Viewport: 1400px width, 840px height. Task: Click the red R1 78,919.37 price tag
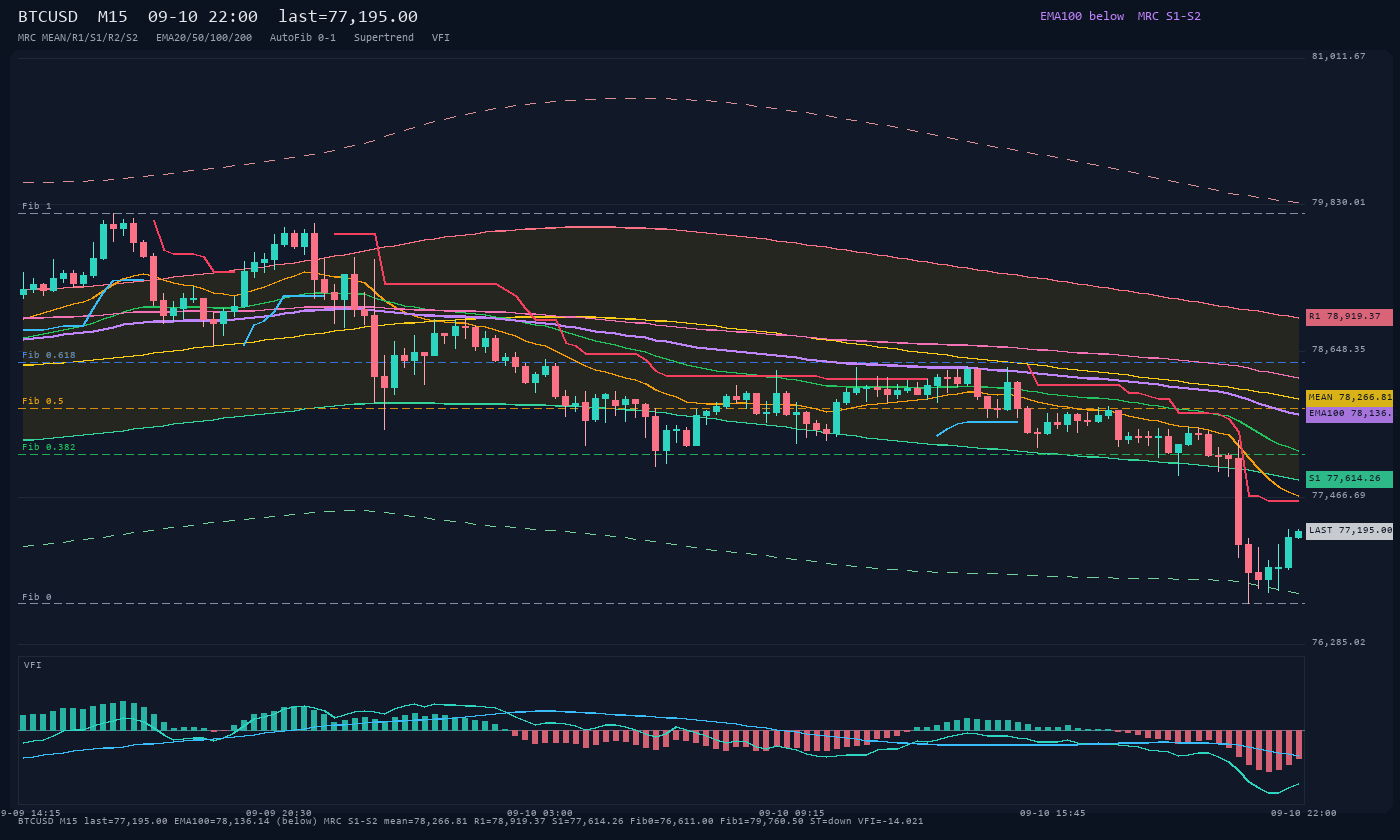(1349, 317)
